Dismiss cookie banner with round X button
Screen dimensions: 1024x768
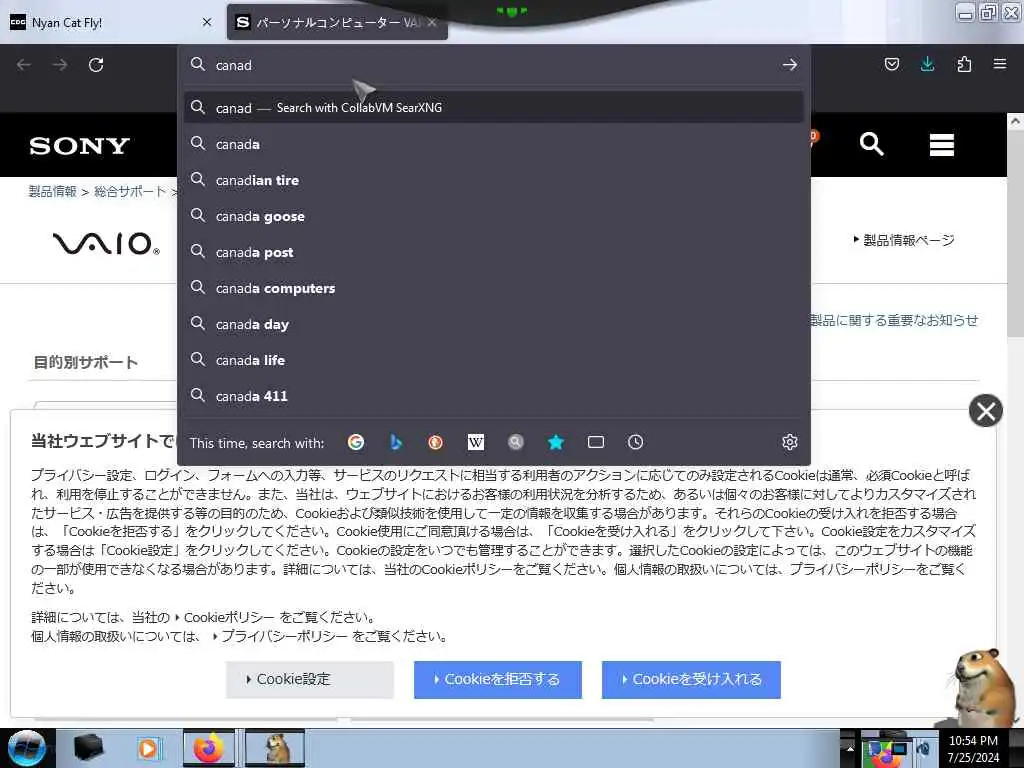click(x=985, y=411)
